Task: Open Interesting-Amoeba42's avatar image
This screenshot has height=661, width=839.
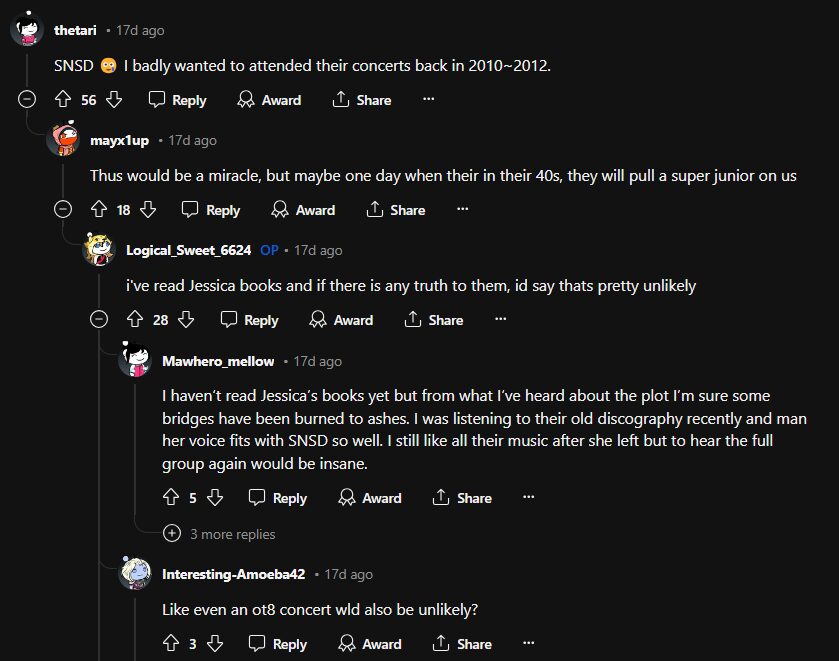Action: tap(135, 574)
